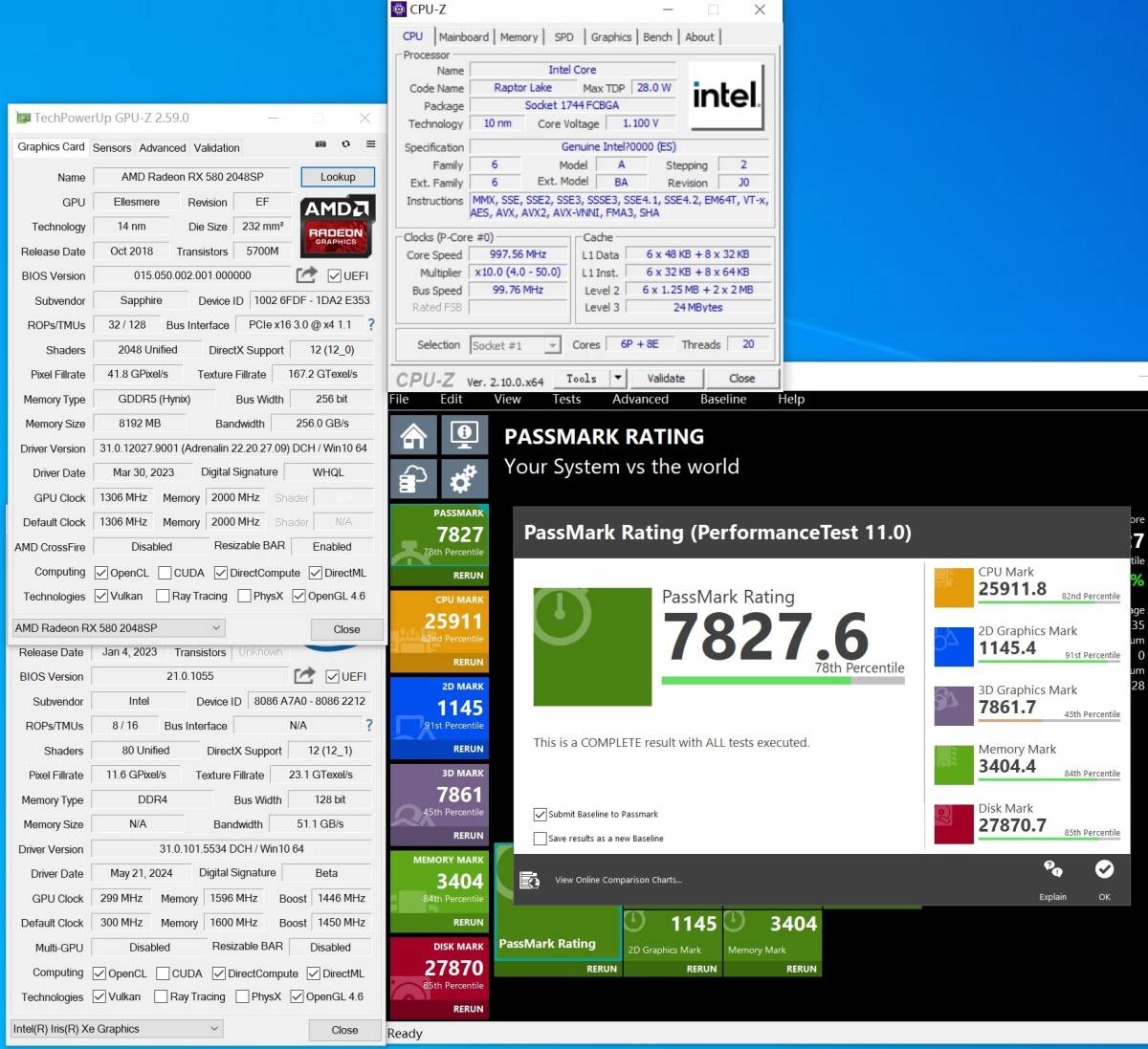Click the Explain icon in the rating dialog
1148x1049 pixels.
pos(1052,869)
